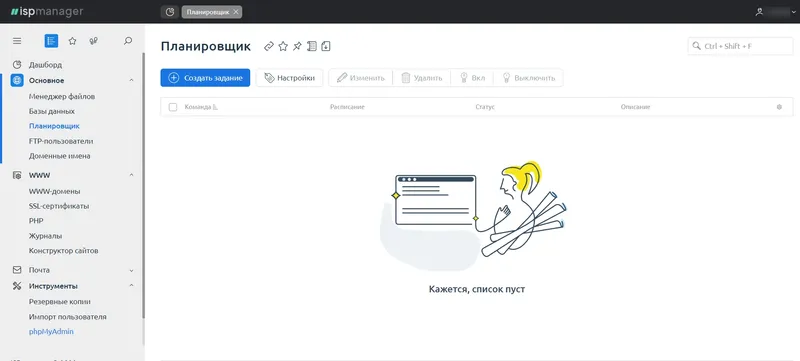
Task: Open Конструктор сайтов
Action: pyautogui.click(x=63, y=251)
